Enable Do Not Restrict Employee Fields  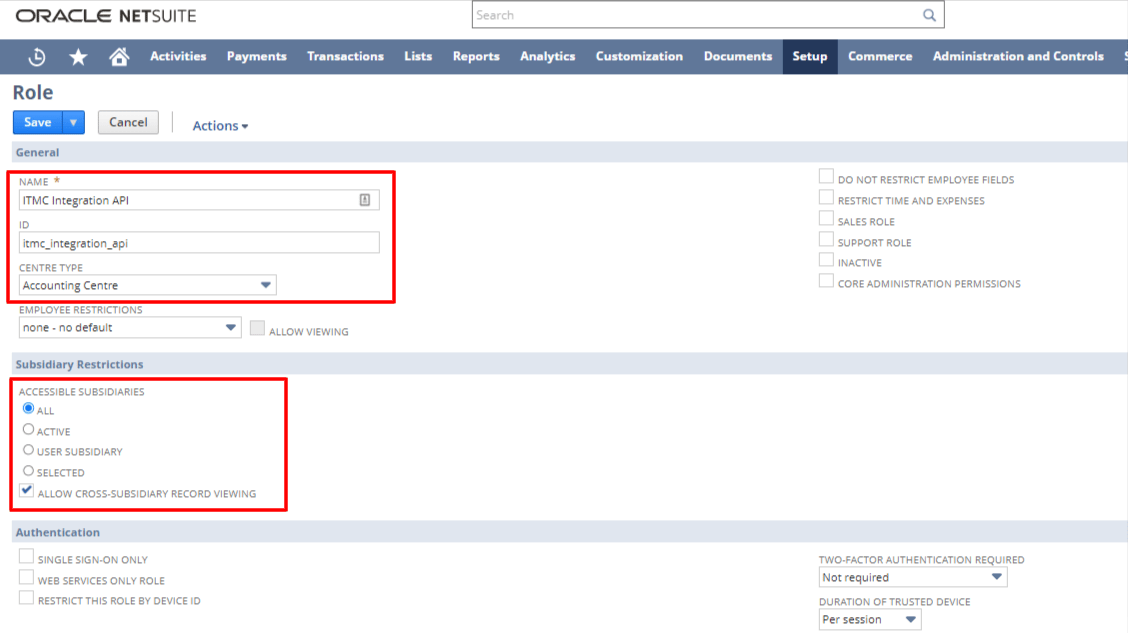click(x=826, y=176)
